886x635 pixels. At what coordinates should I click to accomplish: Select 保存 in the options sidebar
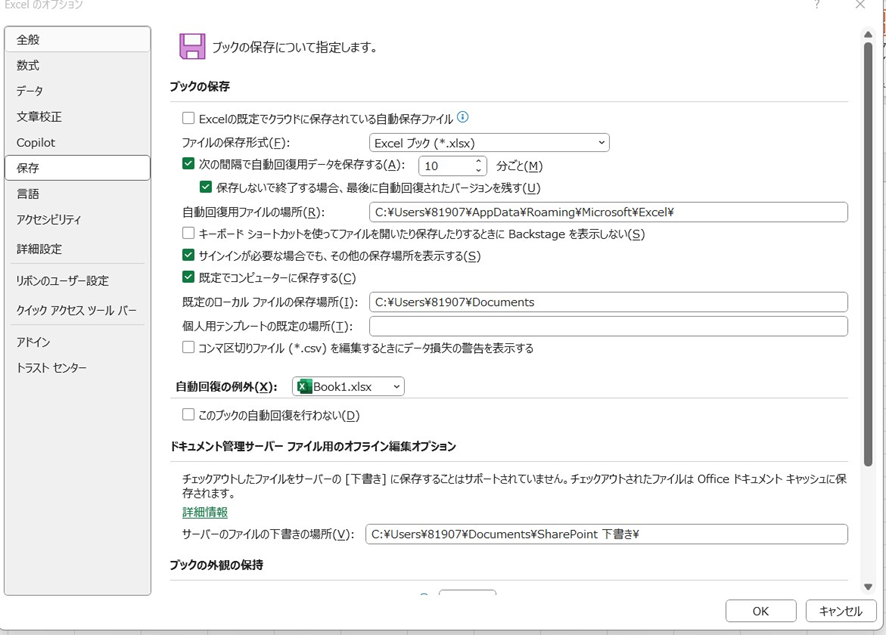(x=77, y=168)
